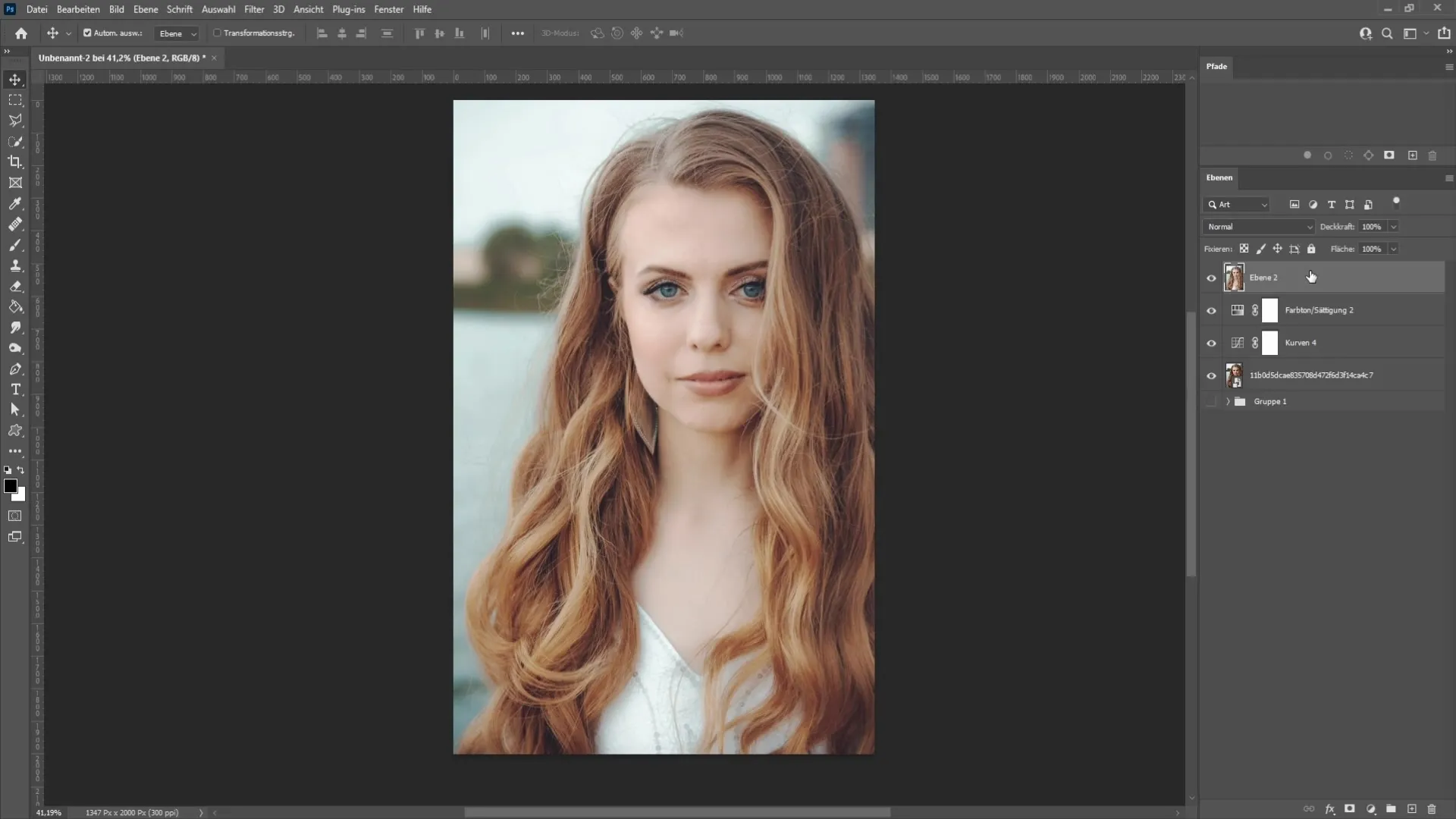Click the Ebene 2 layer thumbnail
The height and width of the screenshot is (819, 1456).
click(1234, 278)
